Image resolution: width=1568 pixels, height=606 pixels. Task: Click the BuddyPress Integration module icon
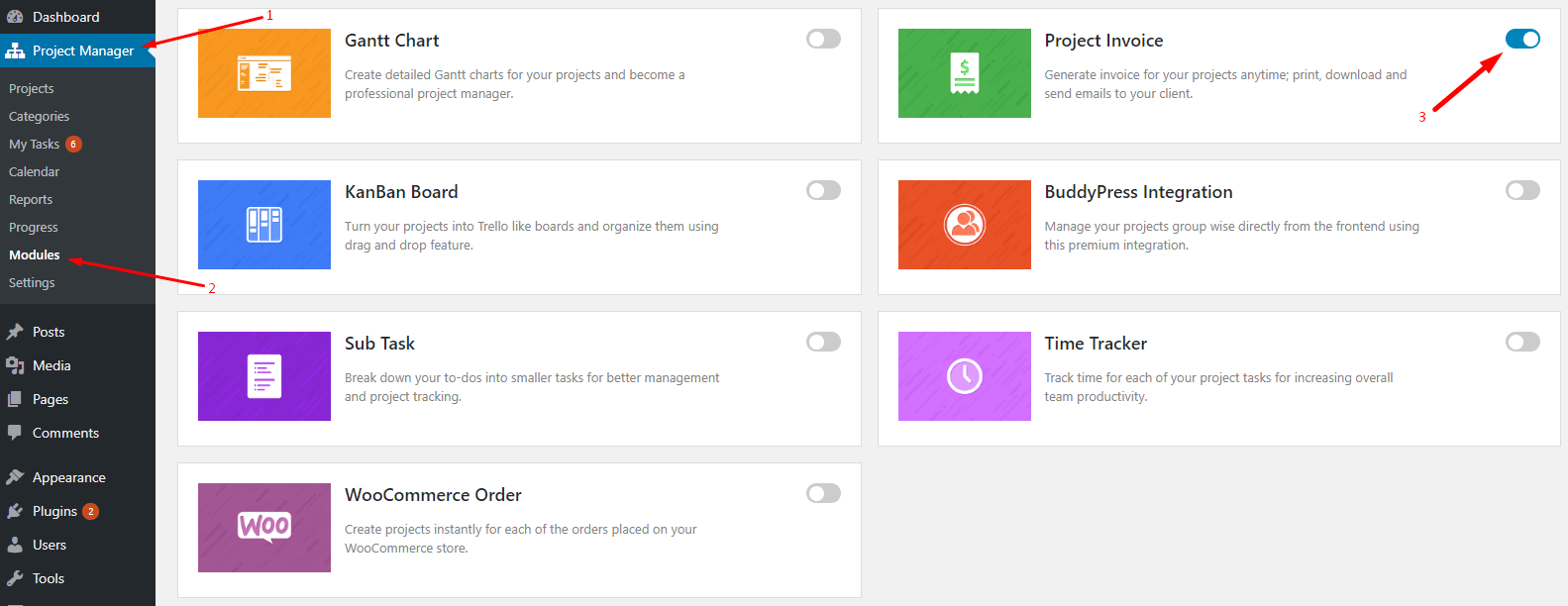[964, 225]
